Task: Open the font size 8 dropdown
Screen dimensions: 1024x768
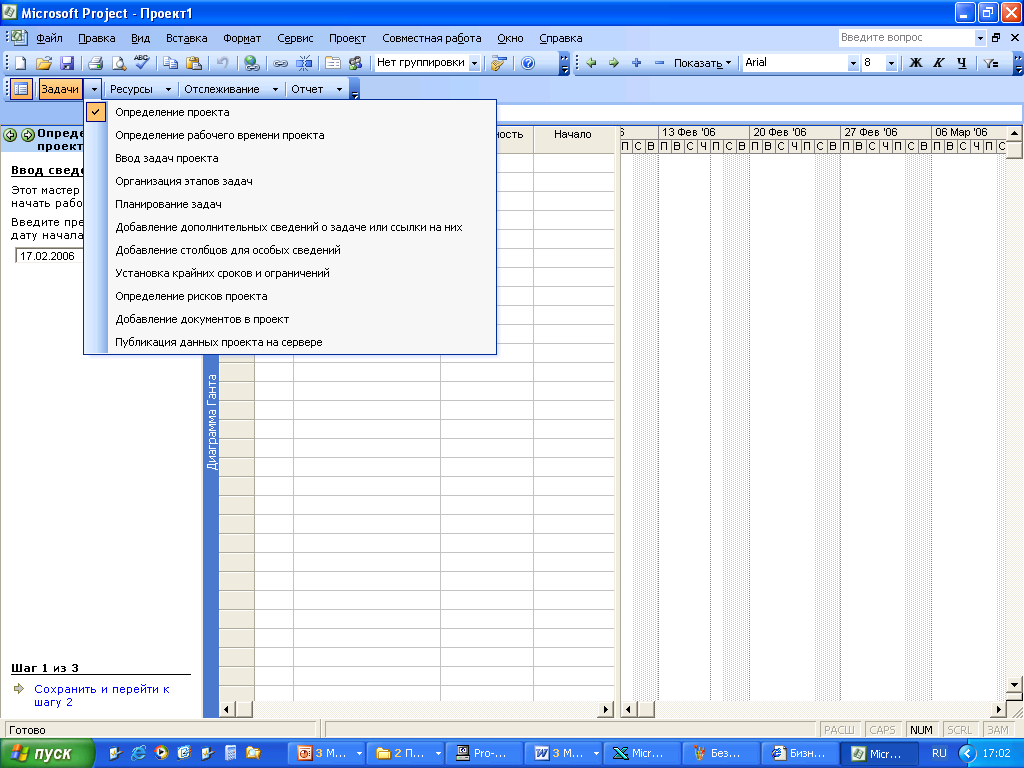Action: [891, 63]
